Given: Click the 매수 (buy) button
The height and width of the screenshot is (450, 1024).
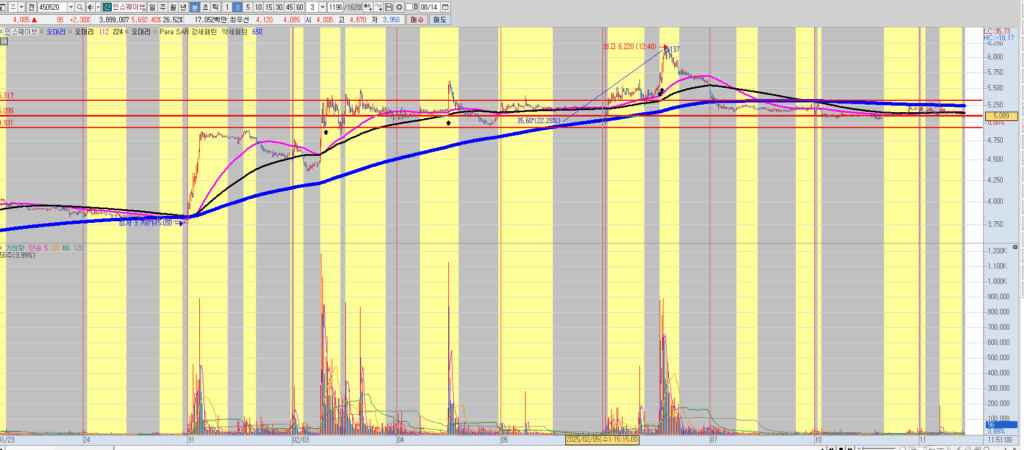Looking at the screenshot, I should (x=418, y=20).
